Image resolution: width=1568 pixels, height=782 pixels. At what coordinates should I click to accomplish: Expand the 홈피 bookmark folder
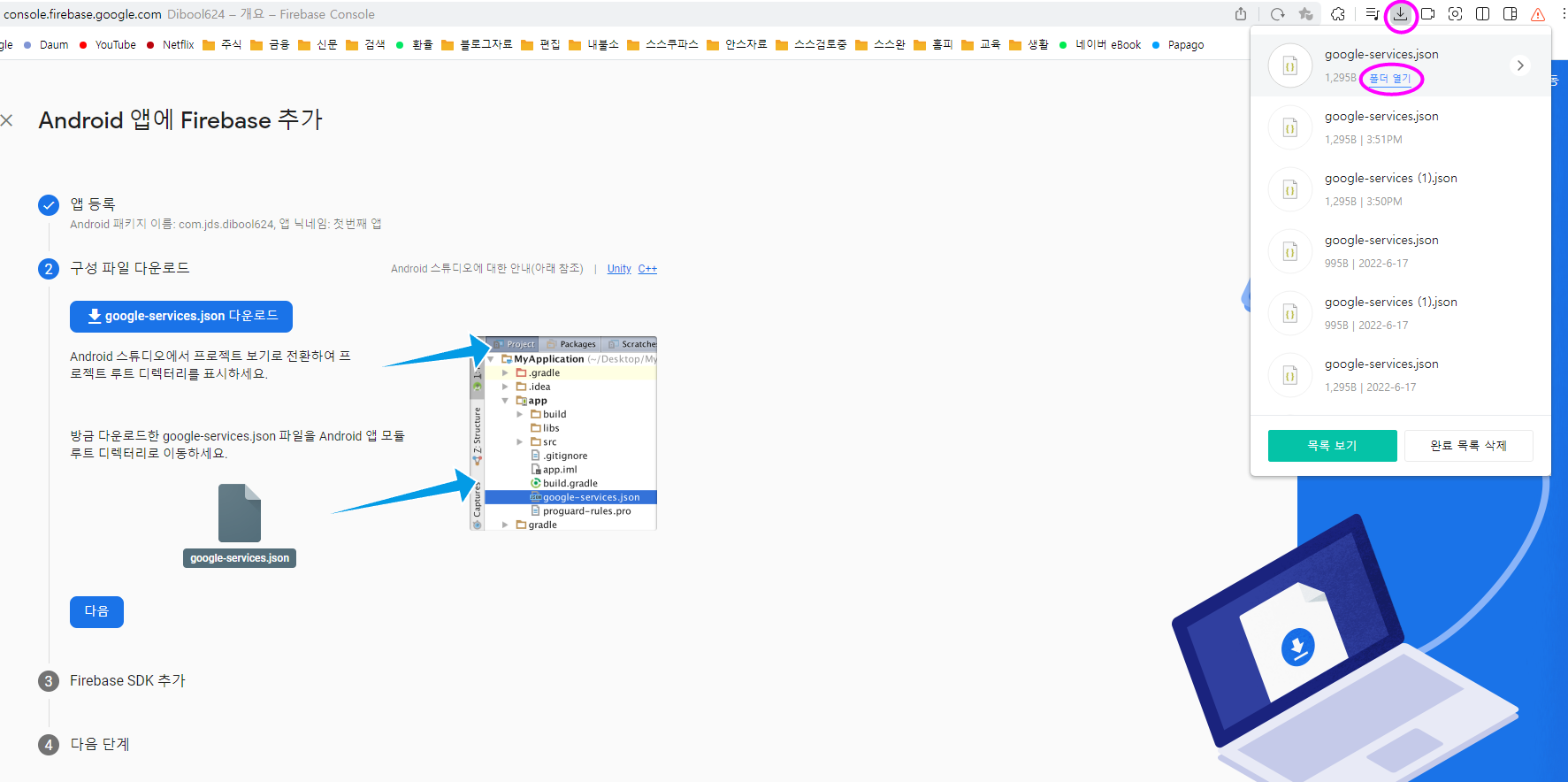click(x=933, y=45)
